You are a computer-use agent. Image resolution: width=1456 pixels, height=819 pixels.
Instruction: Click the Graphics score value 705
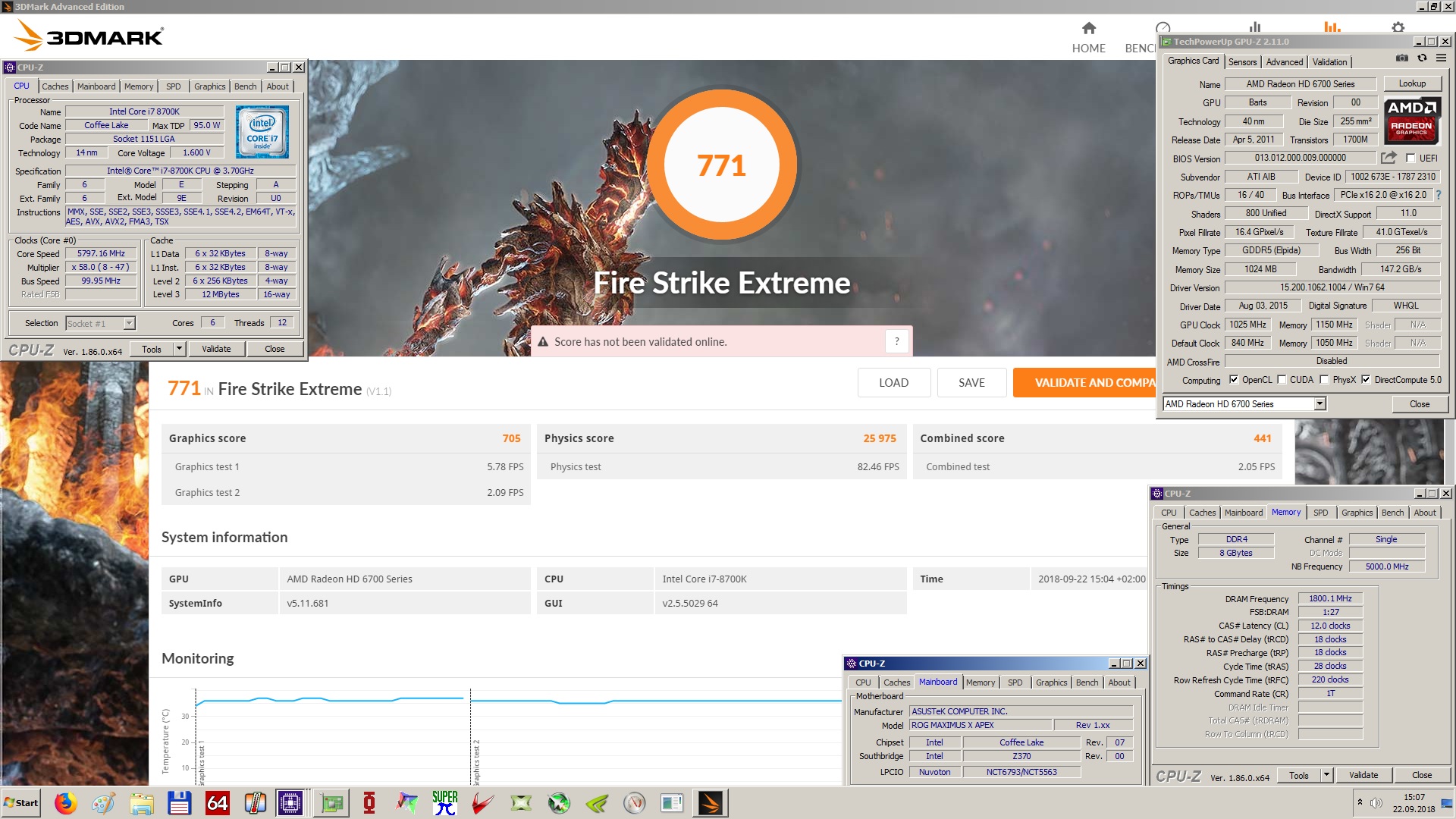[x=511, y=438]
